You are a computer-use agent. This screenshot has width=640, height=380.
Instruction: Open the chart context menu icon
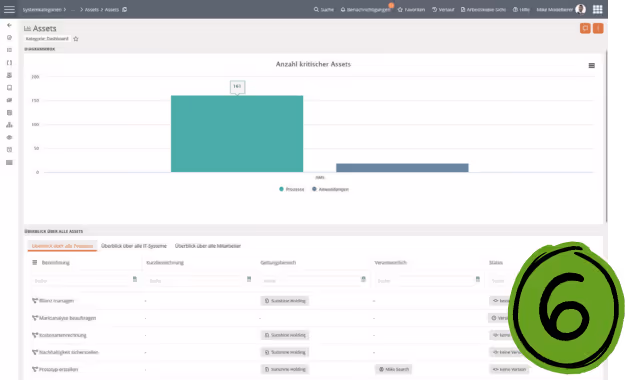coord(591,66)
